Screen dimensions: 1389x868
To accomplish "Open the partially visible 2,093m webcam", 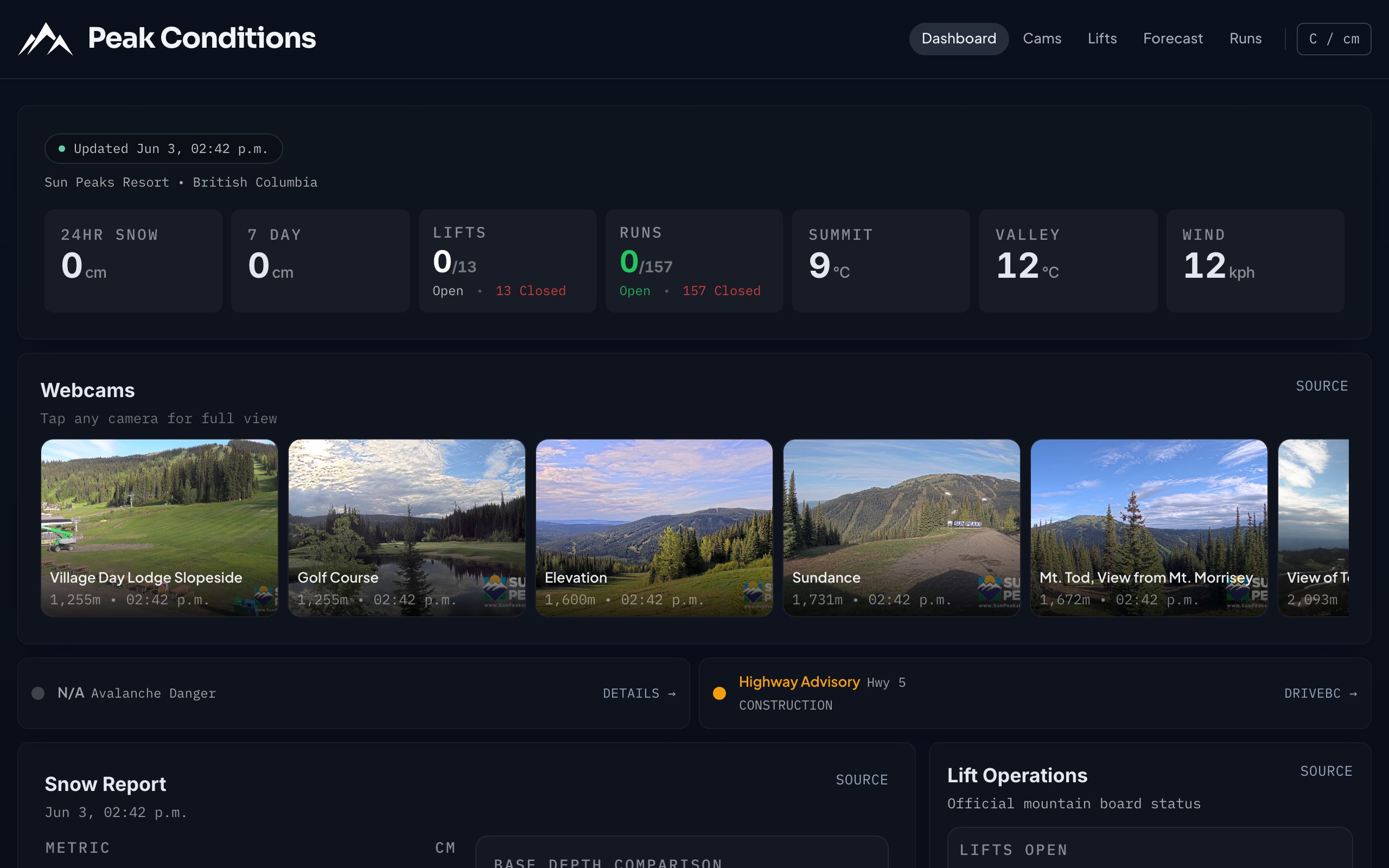I will point(1313,528).
